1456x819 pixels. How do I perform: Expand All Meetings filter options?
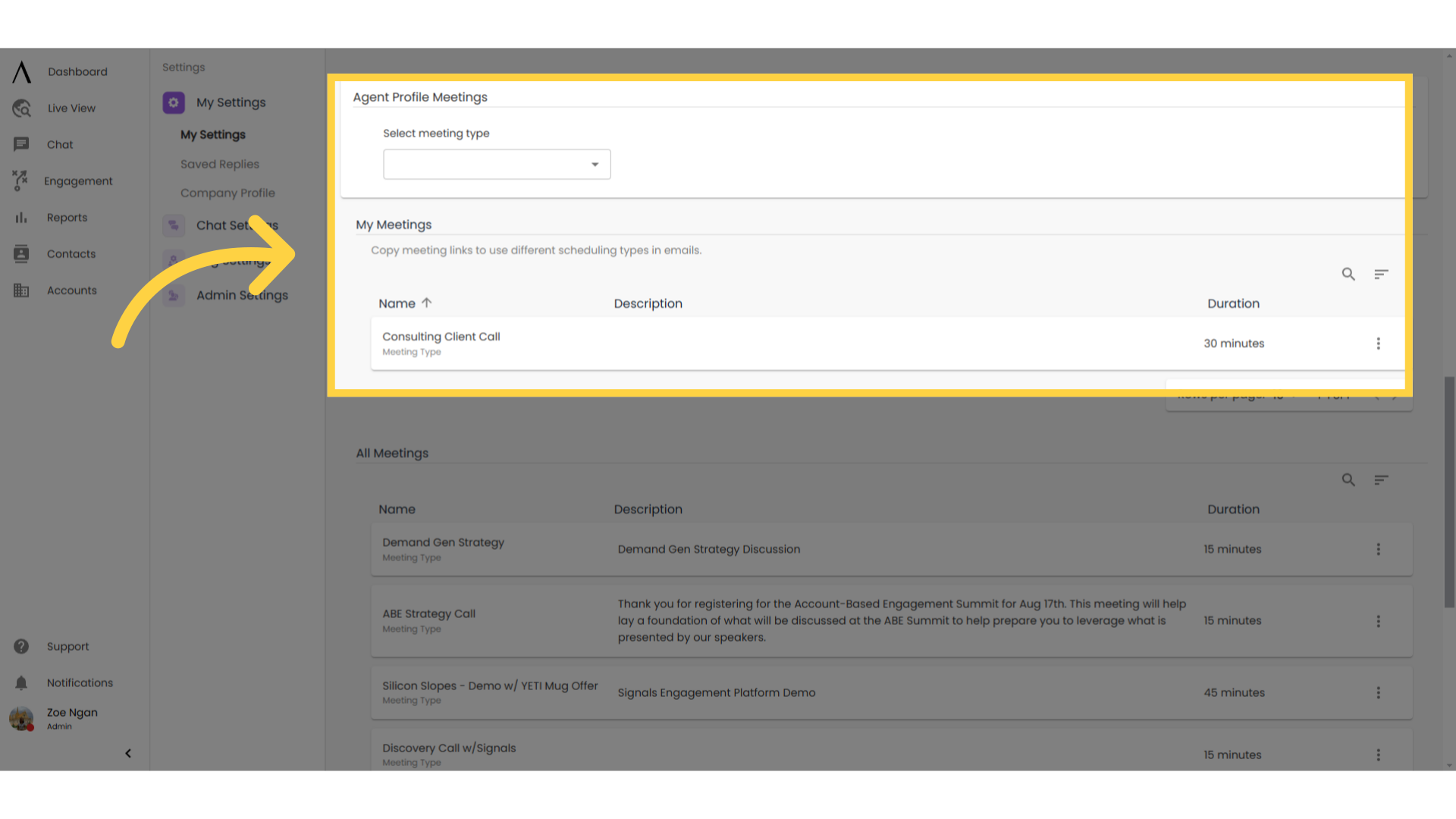pyautogui.click(x=1381, y=480)
